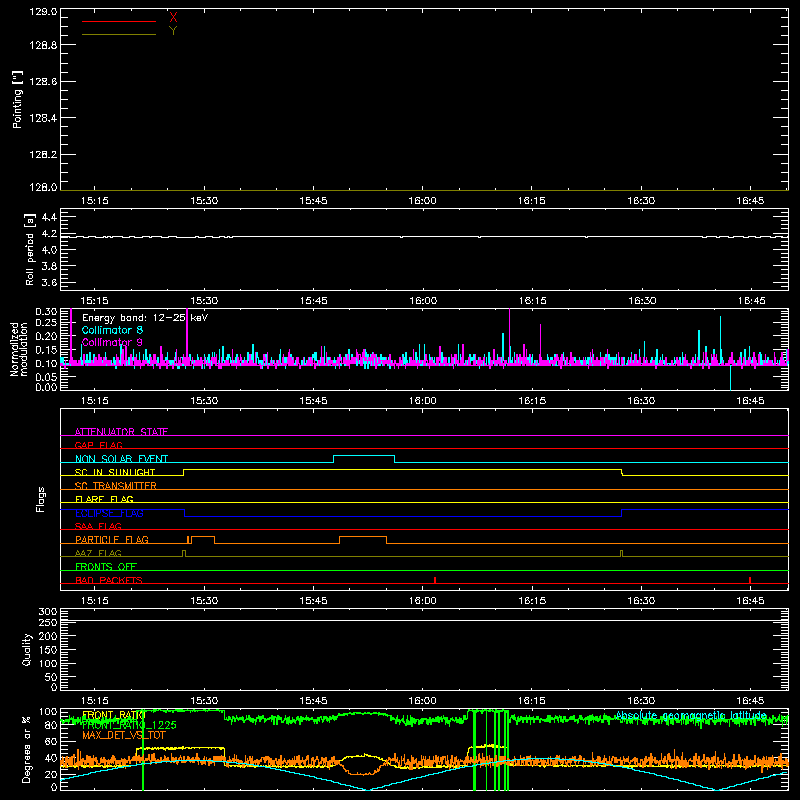Screen dimensions: 800x800
Task: Click the PARTICLE_FLAG label
Action: [112, 540]
